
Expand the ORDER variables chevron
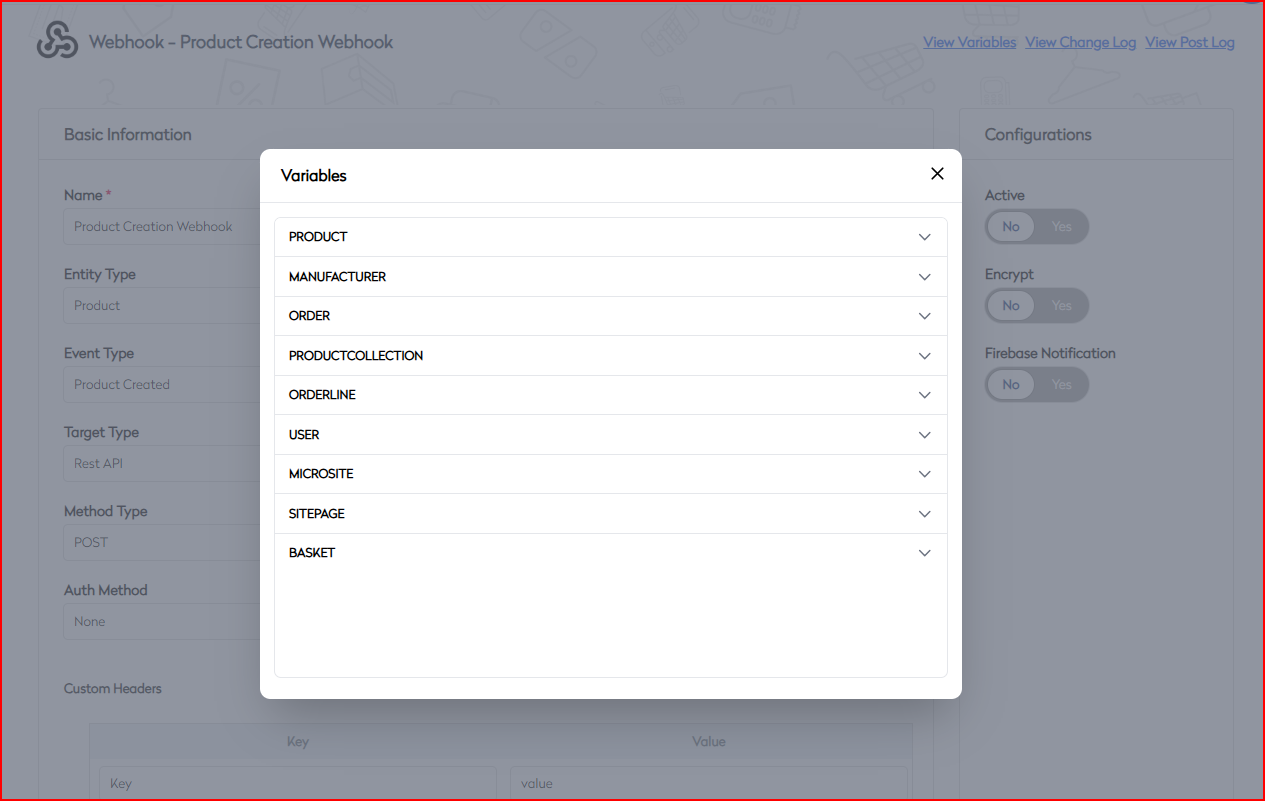tap(924, 316)
